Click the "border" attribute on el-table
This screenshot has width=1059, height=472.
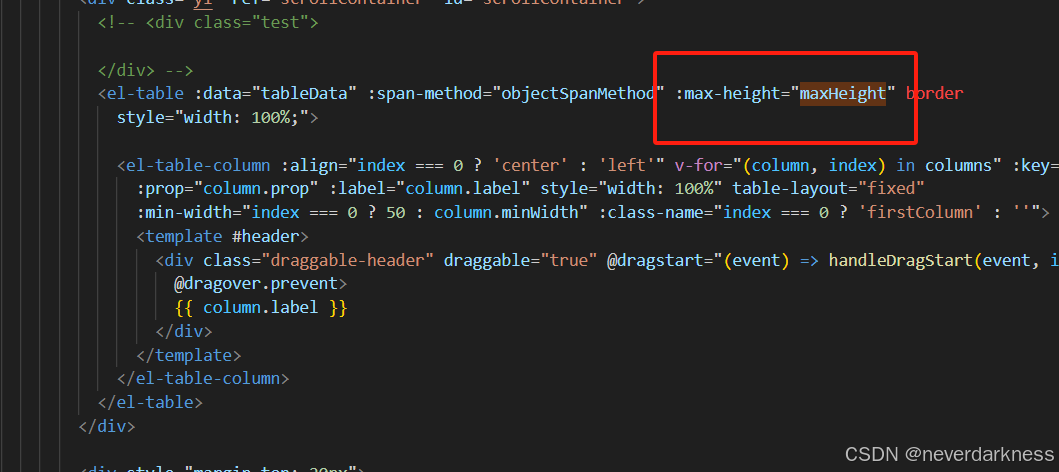tap(934, 93)
